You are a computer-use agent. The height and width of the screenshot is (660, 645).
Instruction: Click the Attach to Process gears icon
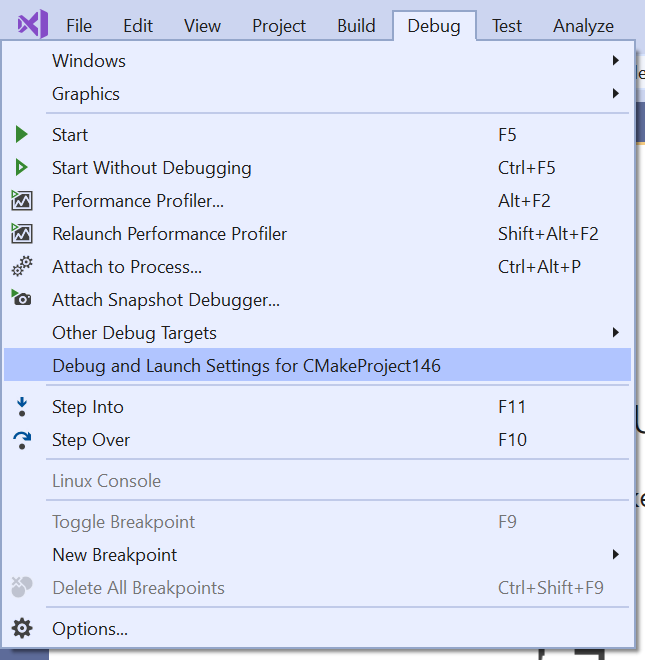[22, 266]
